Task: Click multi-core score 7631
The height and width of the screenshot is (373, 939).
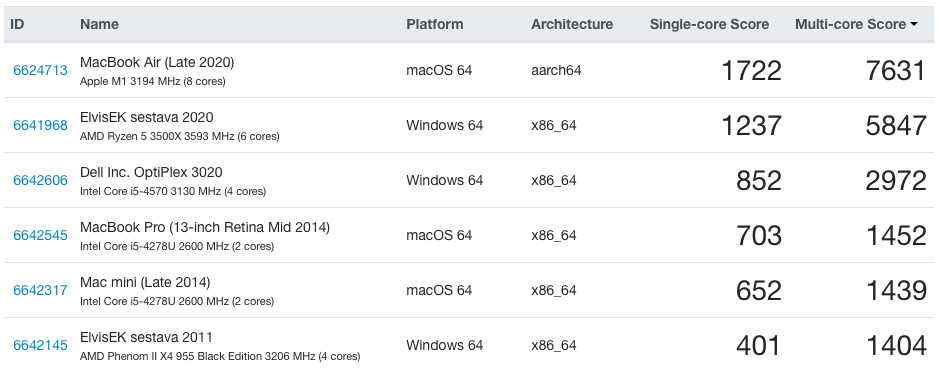Action: pos(896,71)
